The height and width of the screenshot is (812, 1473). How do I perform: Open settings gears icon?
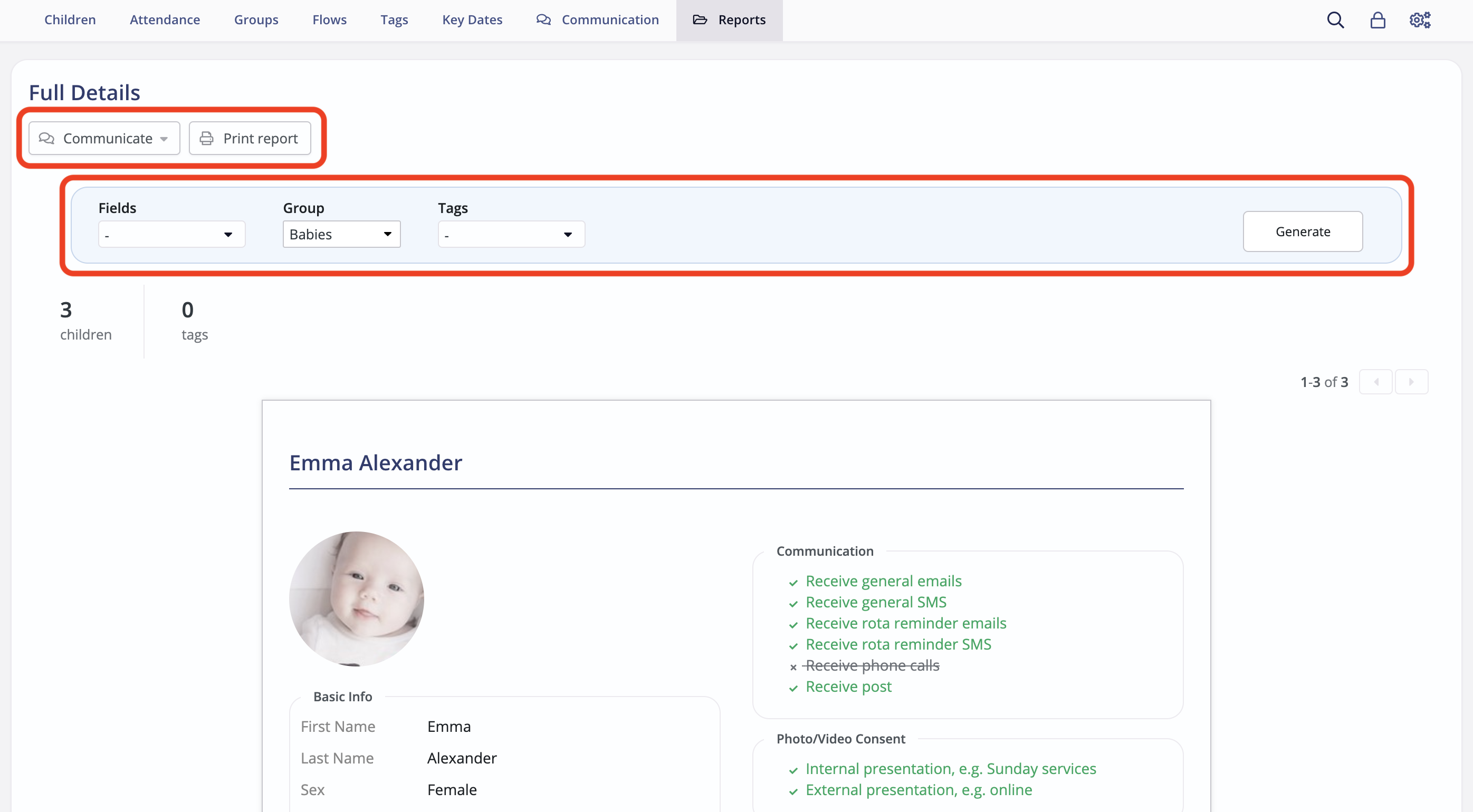[1419, 20]
